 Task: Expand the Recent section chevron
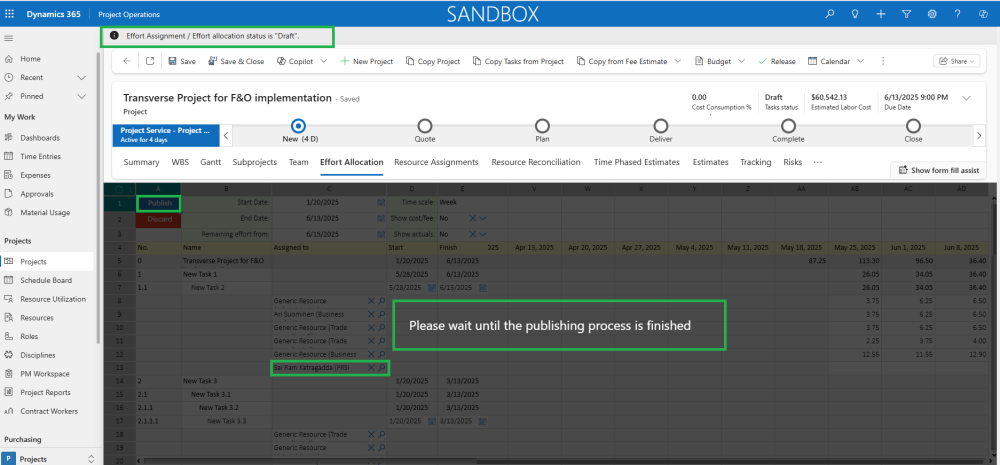[x=82, y=78]
